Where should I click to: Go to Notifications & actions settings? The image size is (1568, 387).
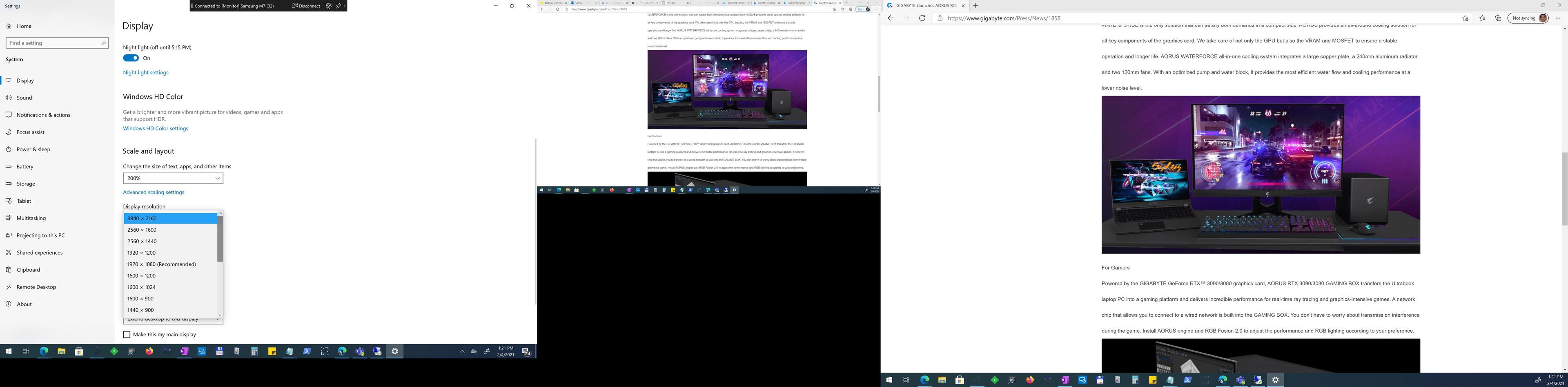point(43,115)
